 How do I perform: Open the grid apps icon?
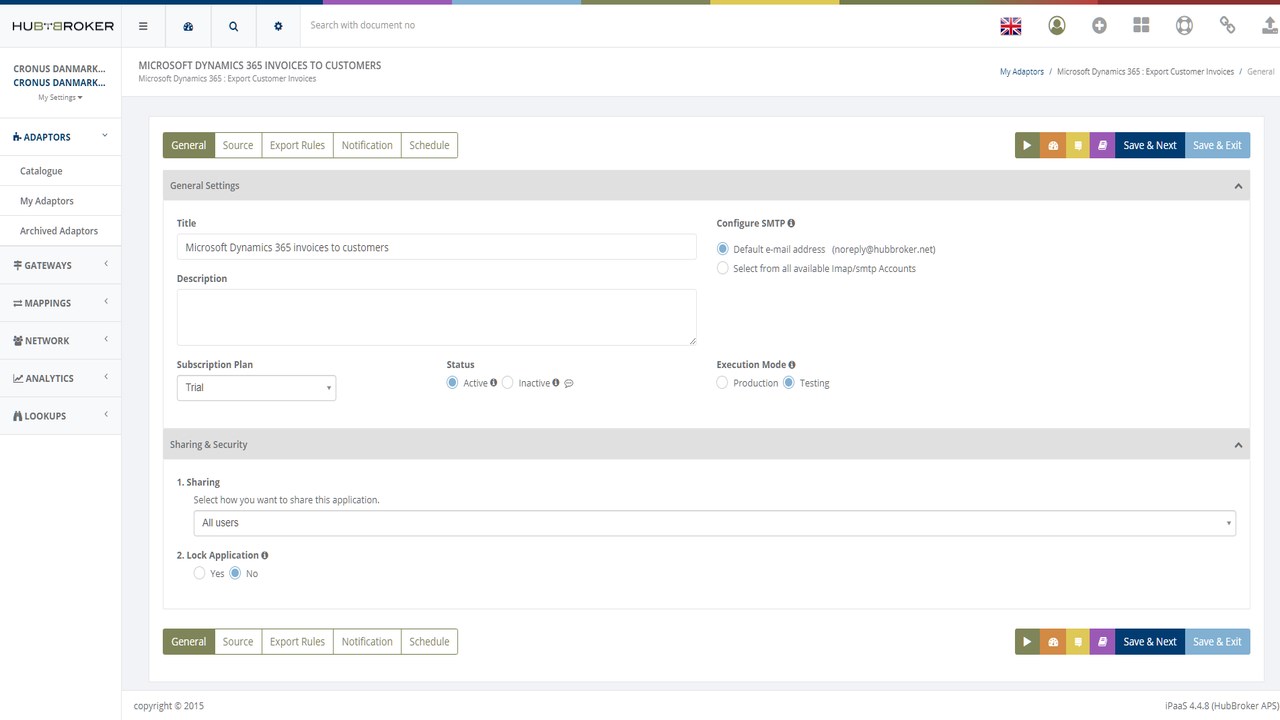(1141, 26)
